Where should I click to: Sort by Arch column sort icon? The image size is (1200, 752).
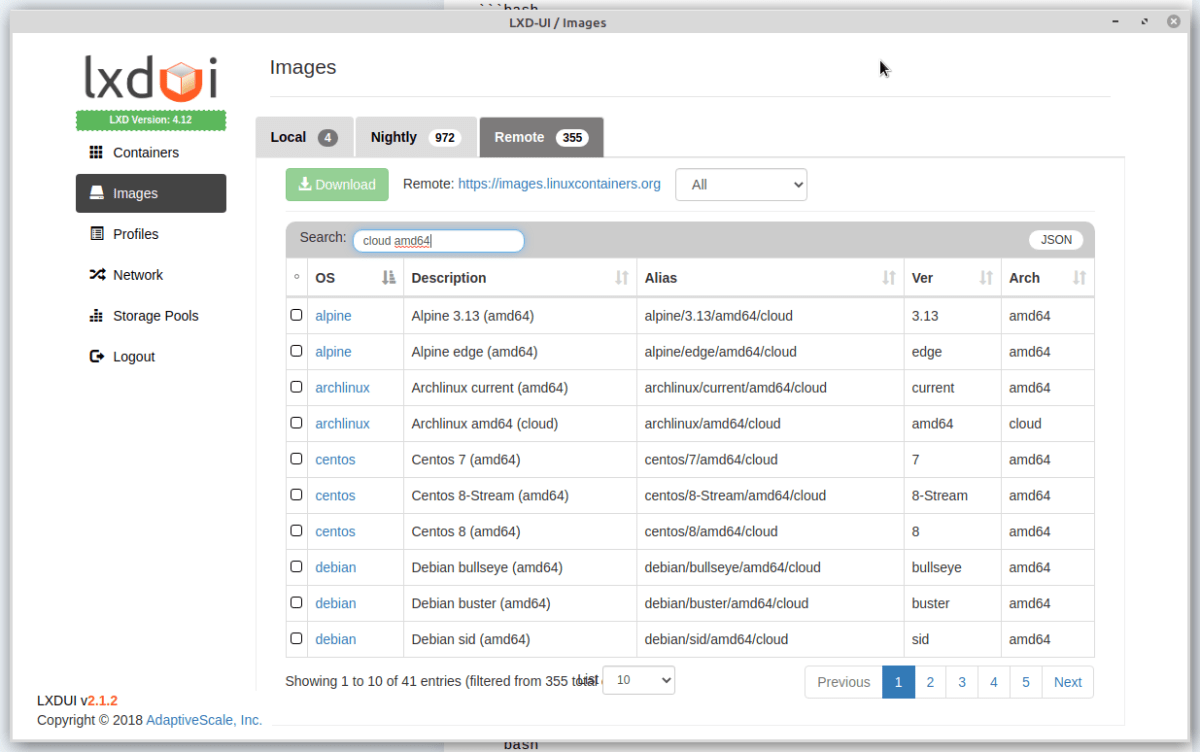pyautogui.click(x=1080, y=278)
